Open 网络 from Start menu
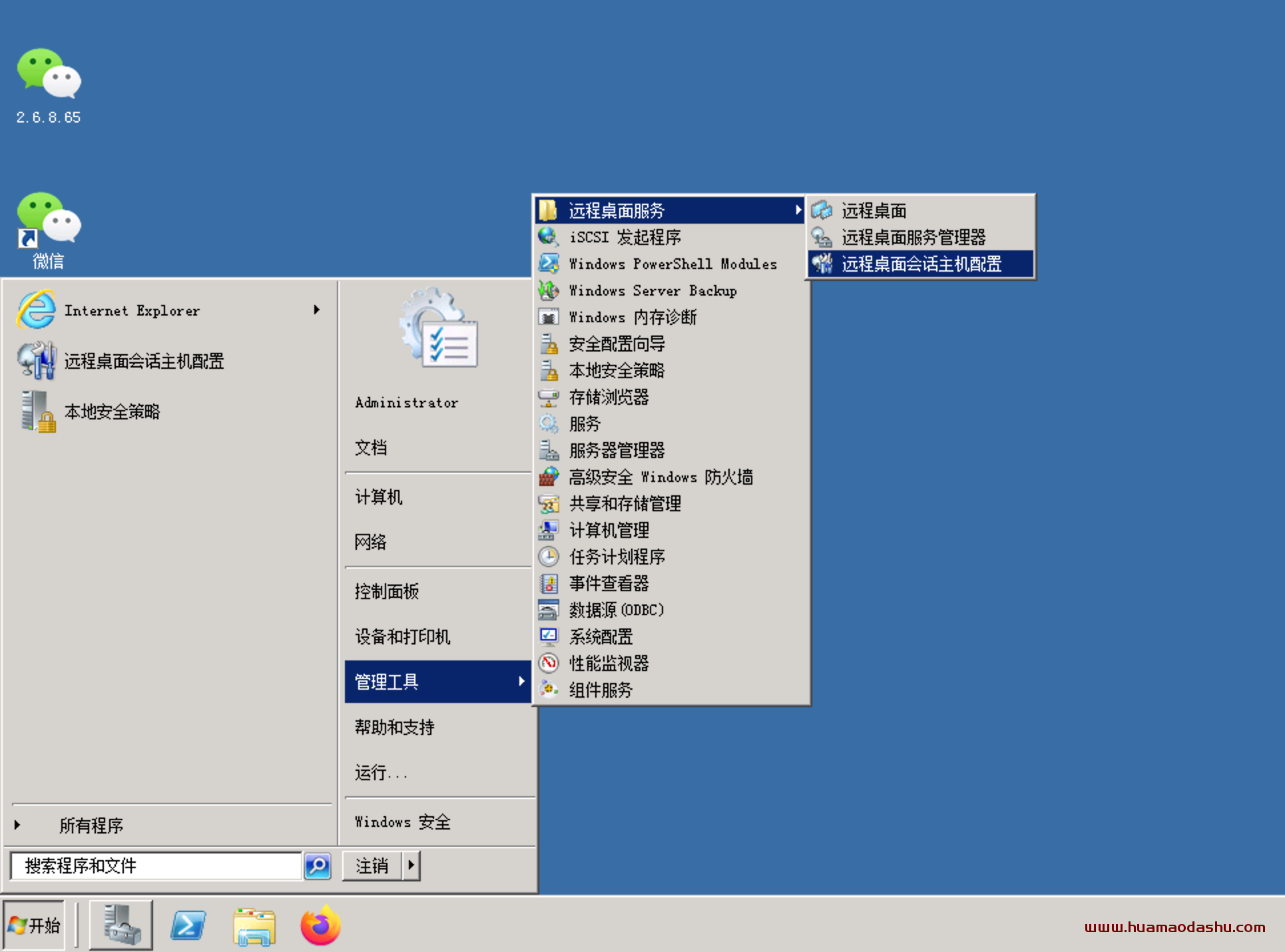Image resolution: width=1285 pixels, height=952 pixels. click(x=371, y=542)
